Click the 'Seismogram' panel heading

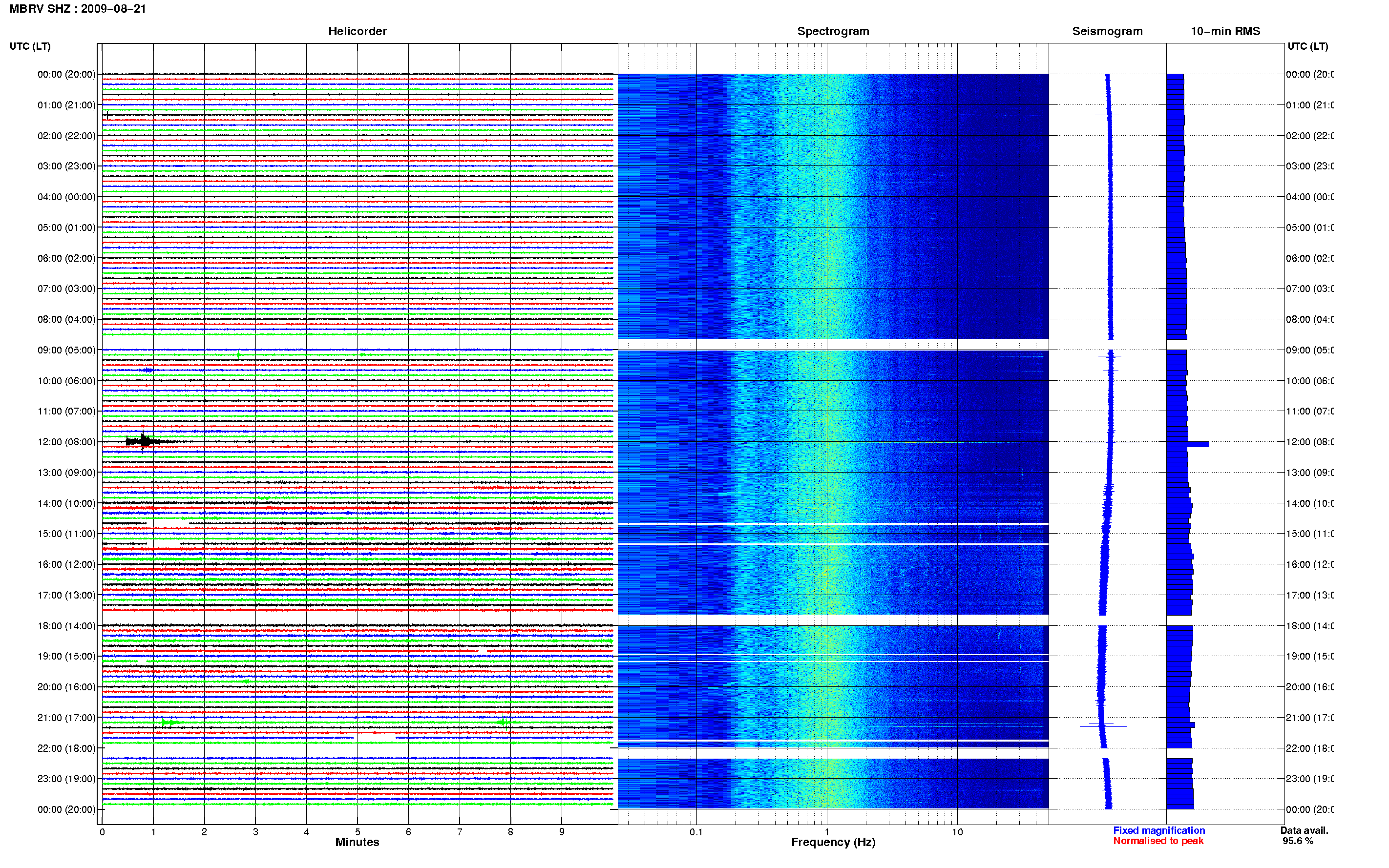[1107, 31]
